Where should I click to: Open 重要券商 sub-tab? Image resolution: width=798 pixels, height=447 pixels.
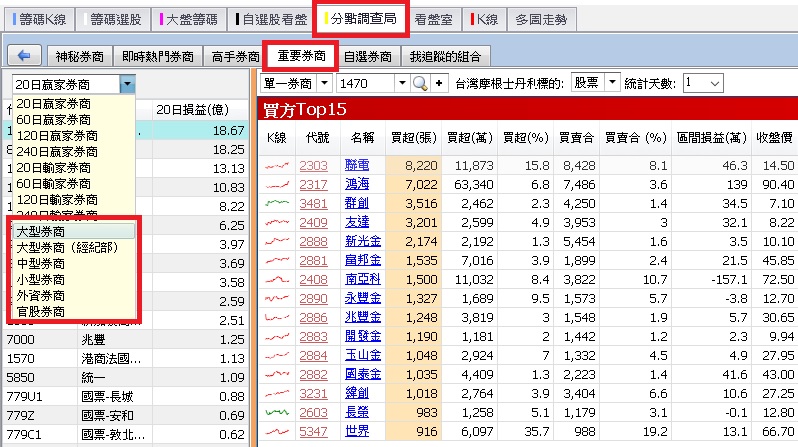pyautogui.click(x=301, y=55)
